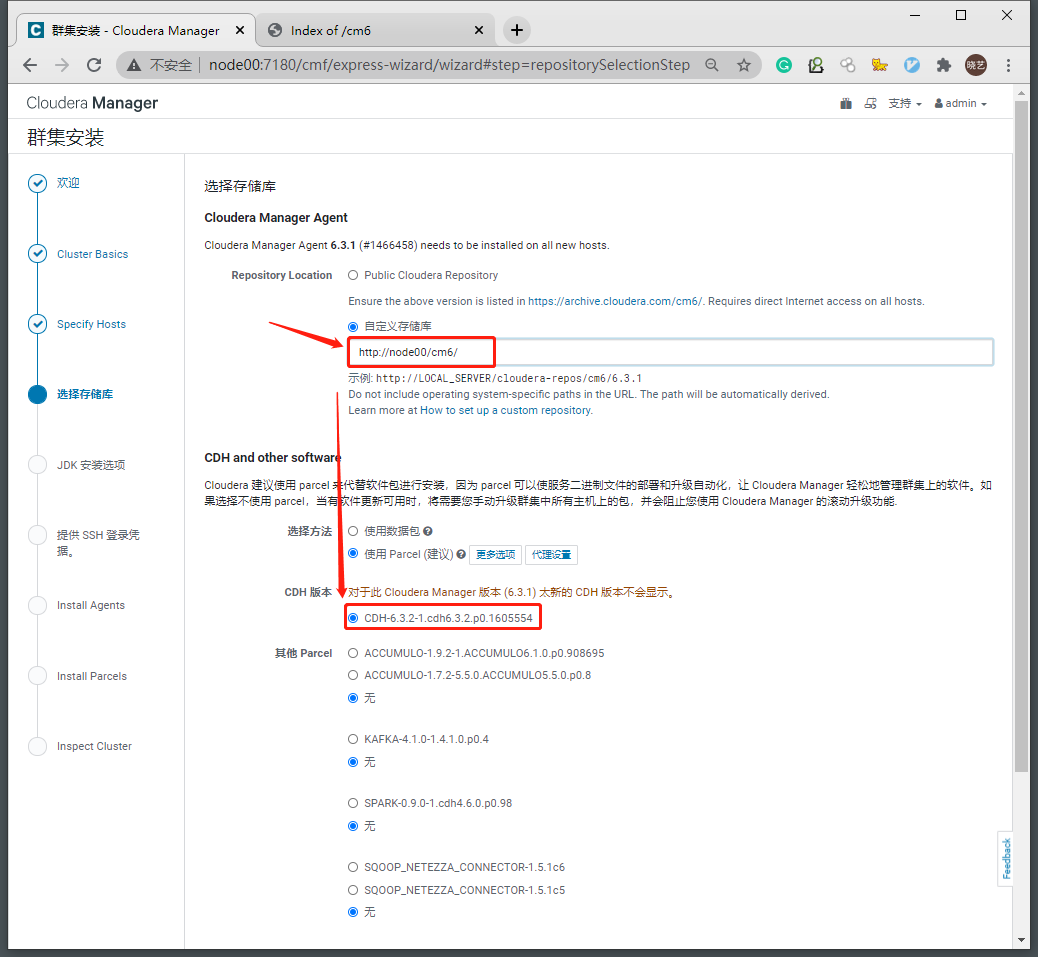Select the 自定义存储库 radio button

353,327
